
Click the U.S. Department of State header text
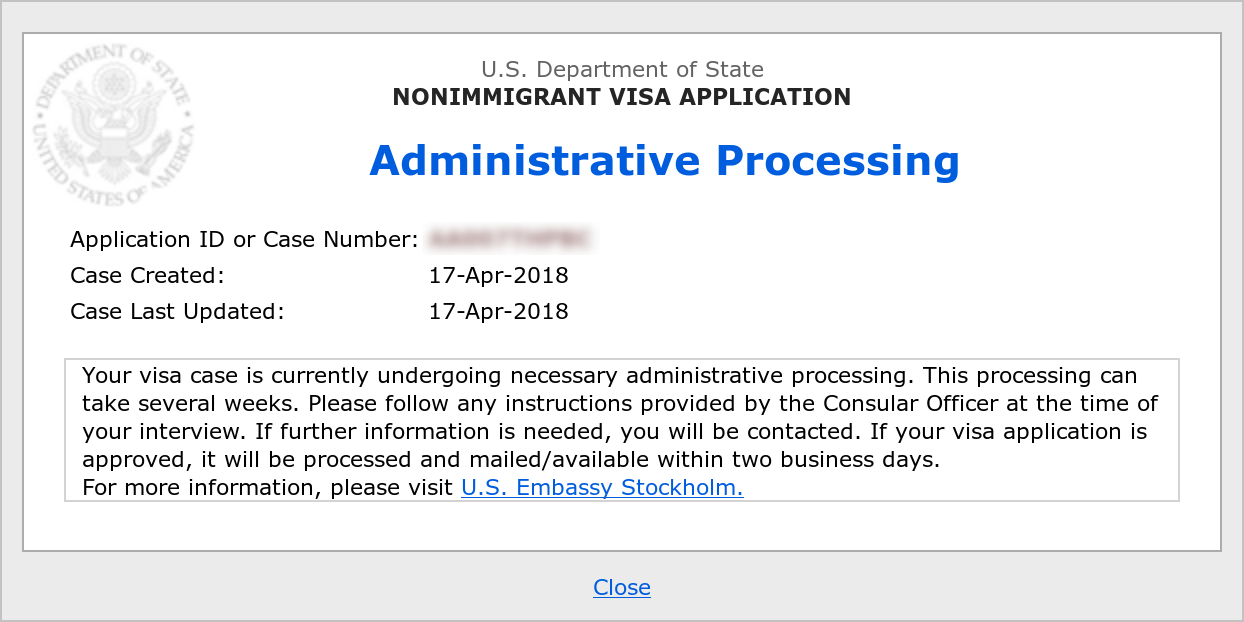621,70
